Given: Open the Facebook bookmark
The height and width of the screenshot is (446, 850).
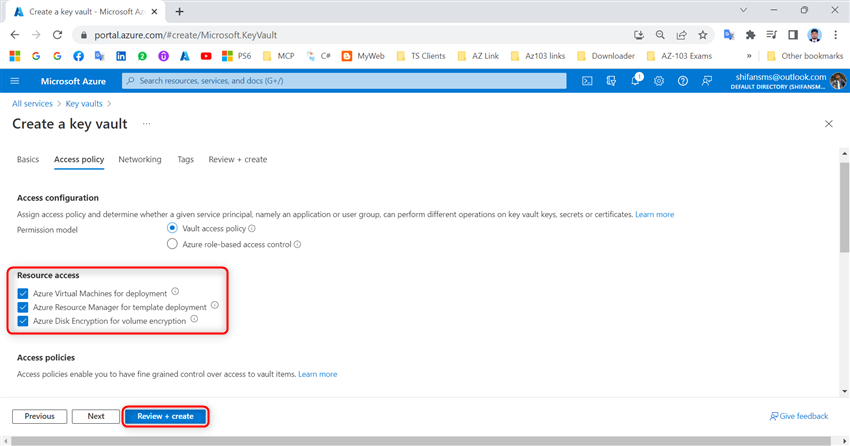Looking at the screenshot, I should 78,56.
